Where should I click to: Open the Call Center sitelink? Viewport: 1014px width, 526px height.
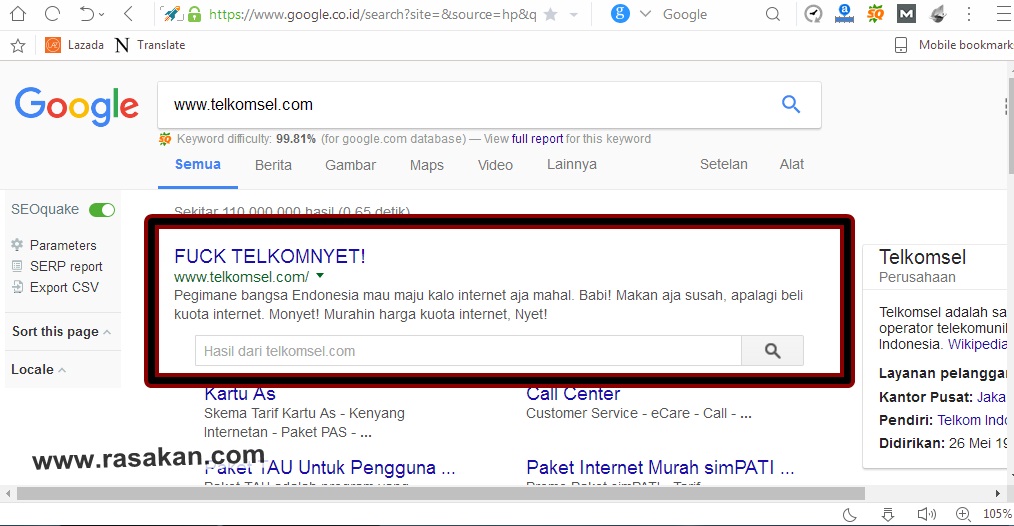coord(573,393)
